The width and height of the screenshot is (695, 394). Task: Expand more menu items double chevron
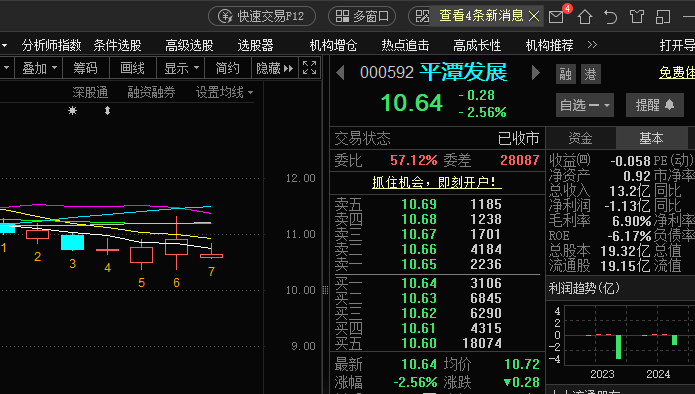tap(592, 45)
